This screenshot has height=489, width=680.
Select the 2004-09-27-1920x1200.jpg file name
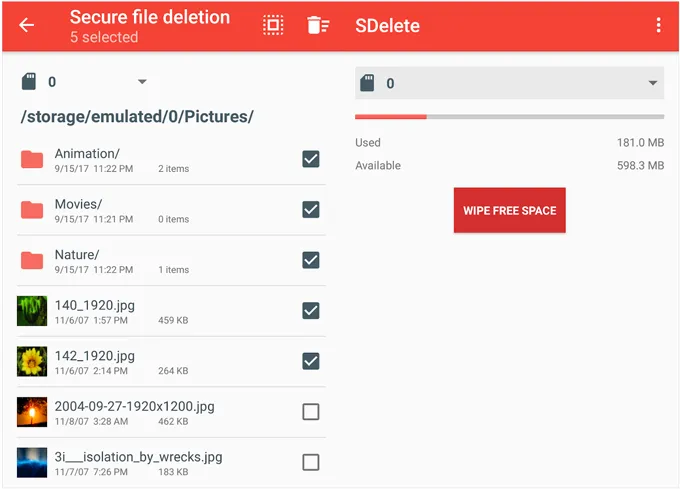pyautogui.click(x=134, y=406)
